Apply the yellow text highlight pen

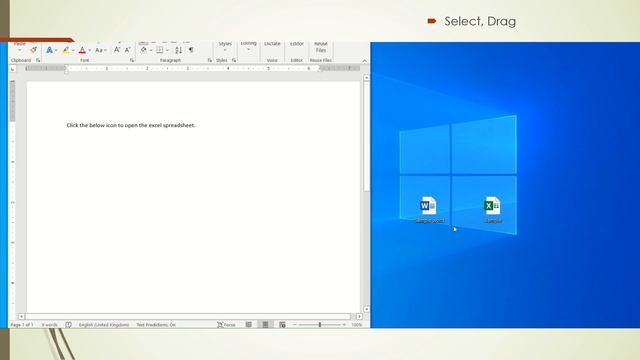point(66,50)
